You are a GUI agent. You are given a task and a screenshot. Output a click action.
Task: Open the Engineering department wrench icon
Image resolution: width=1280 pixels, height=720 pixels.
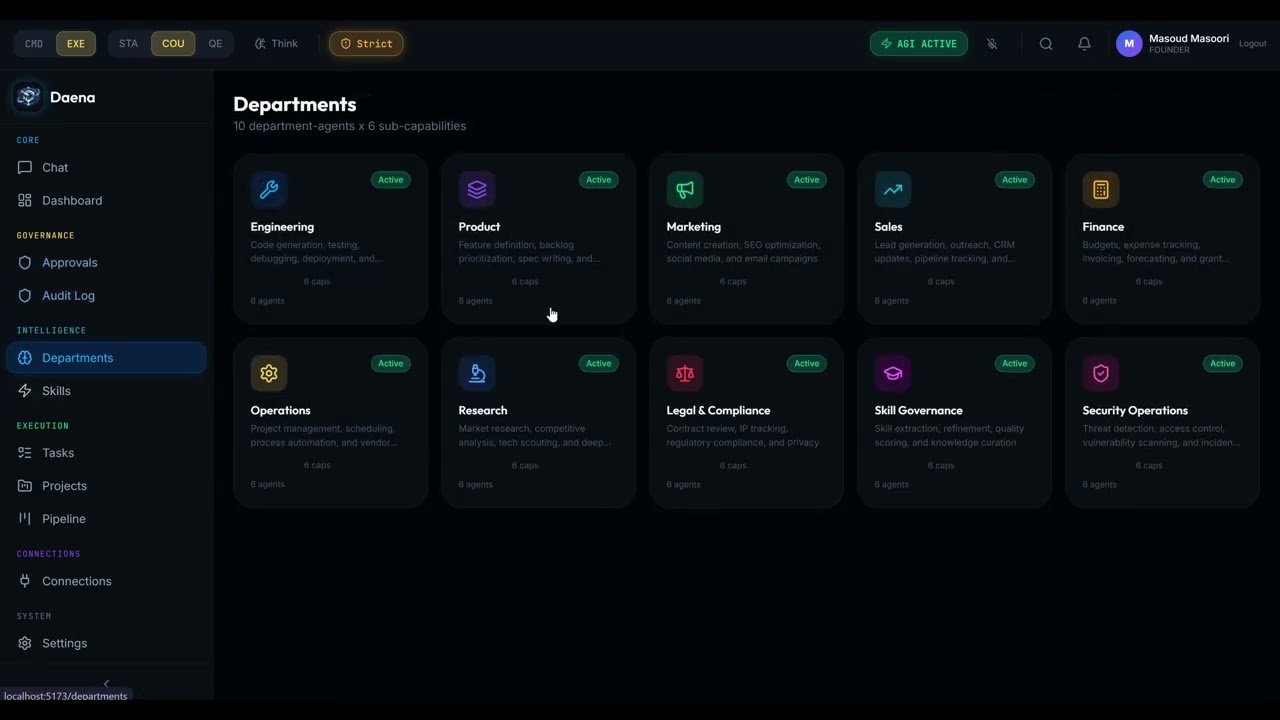269,189
